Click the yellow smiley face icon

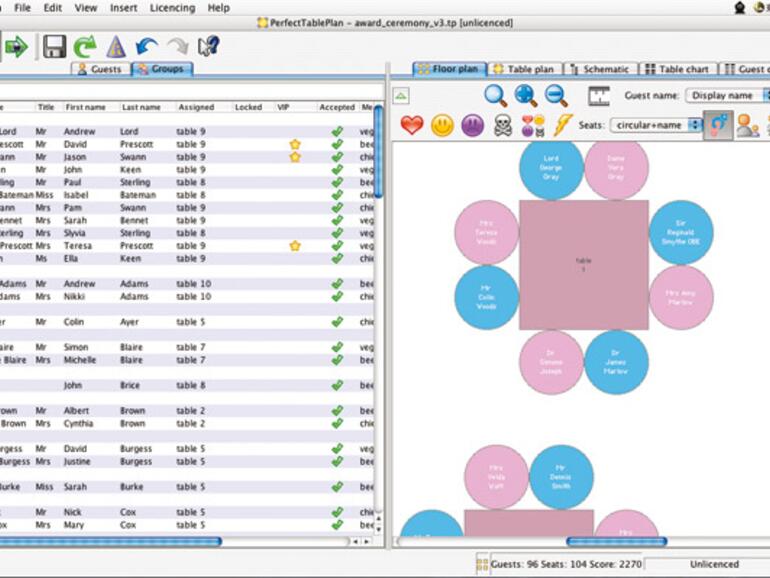442,125
